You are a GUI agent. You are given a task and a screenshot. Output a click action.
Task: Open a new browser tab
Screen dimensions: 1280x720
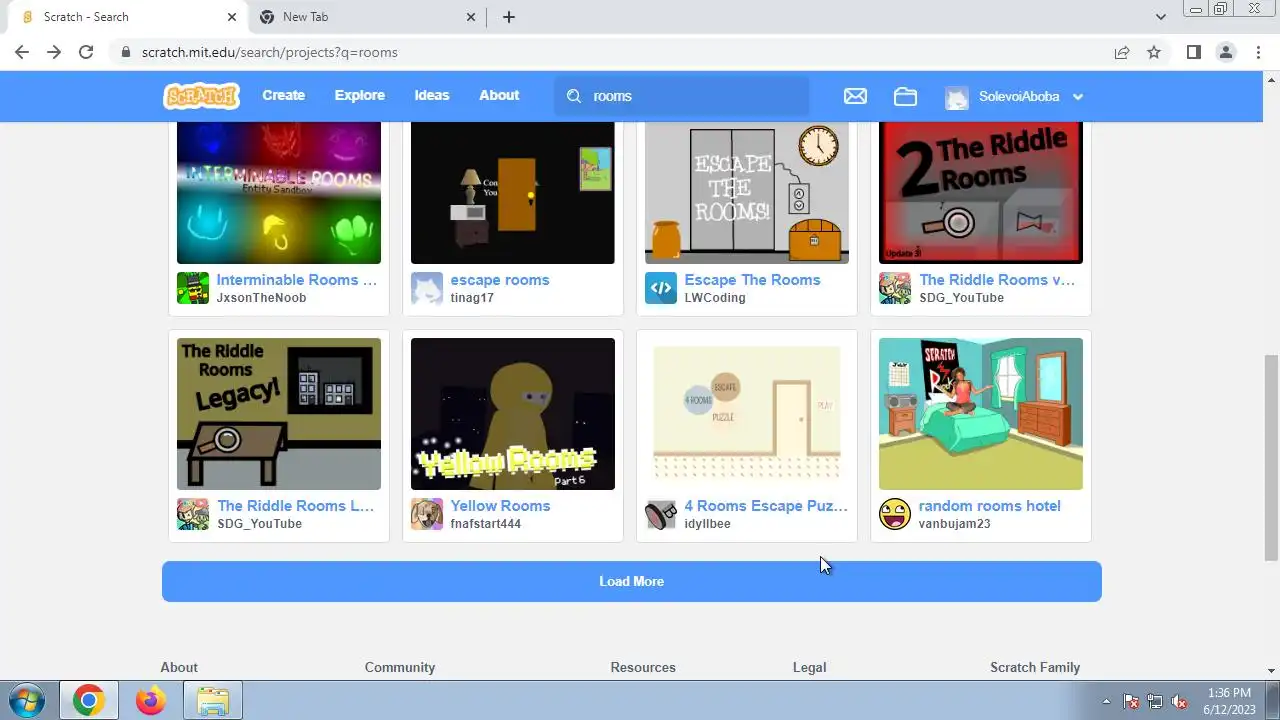tap(509, 17)
